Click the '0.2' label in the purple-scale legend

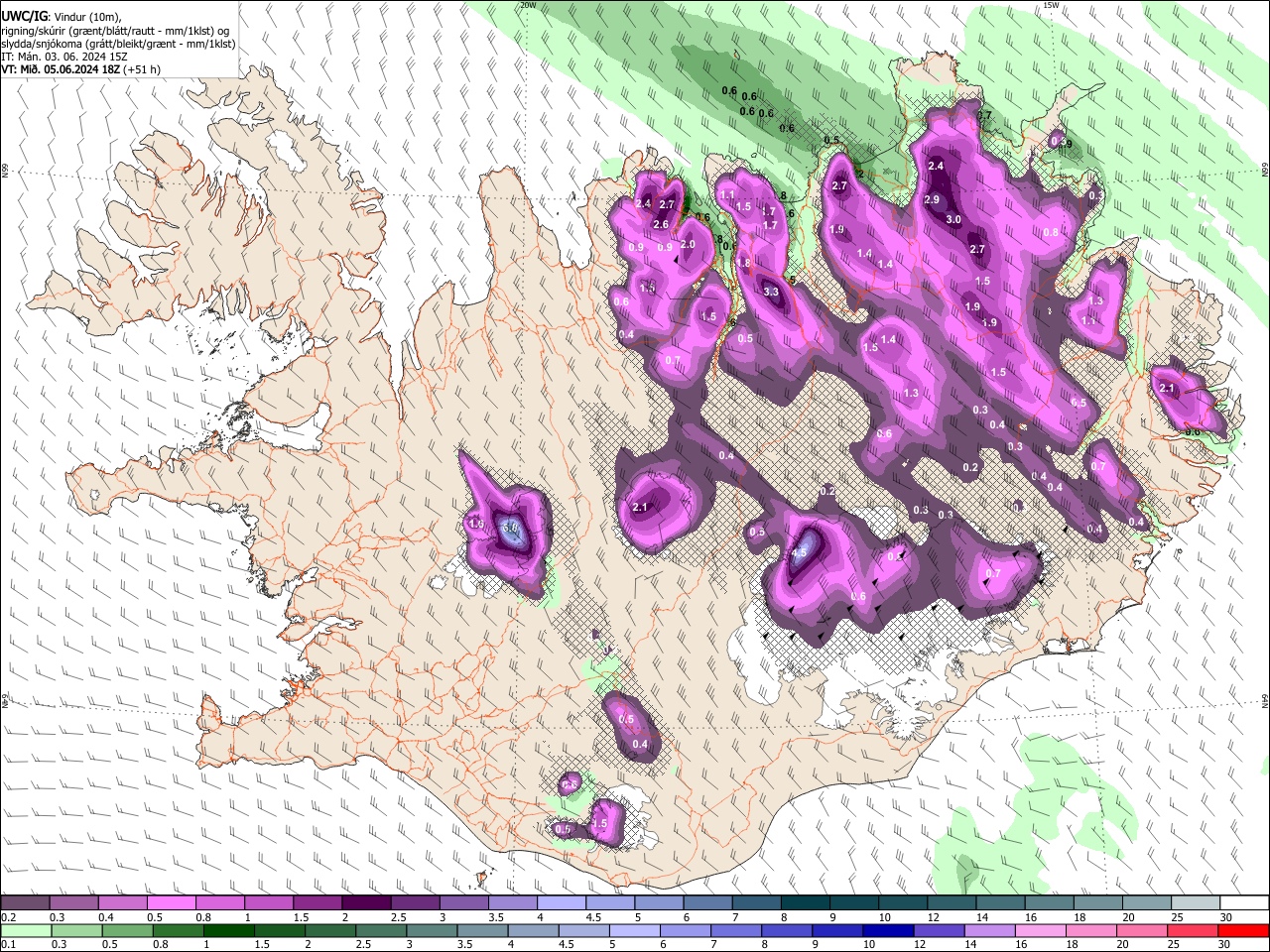[8, 917]
